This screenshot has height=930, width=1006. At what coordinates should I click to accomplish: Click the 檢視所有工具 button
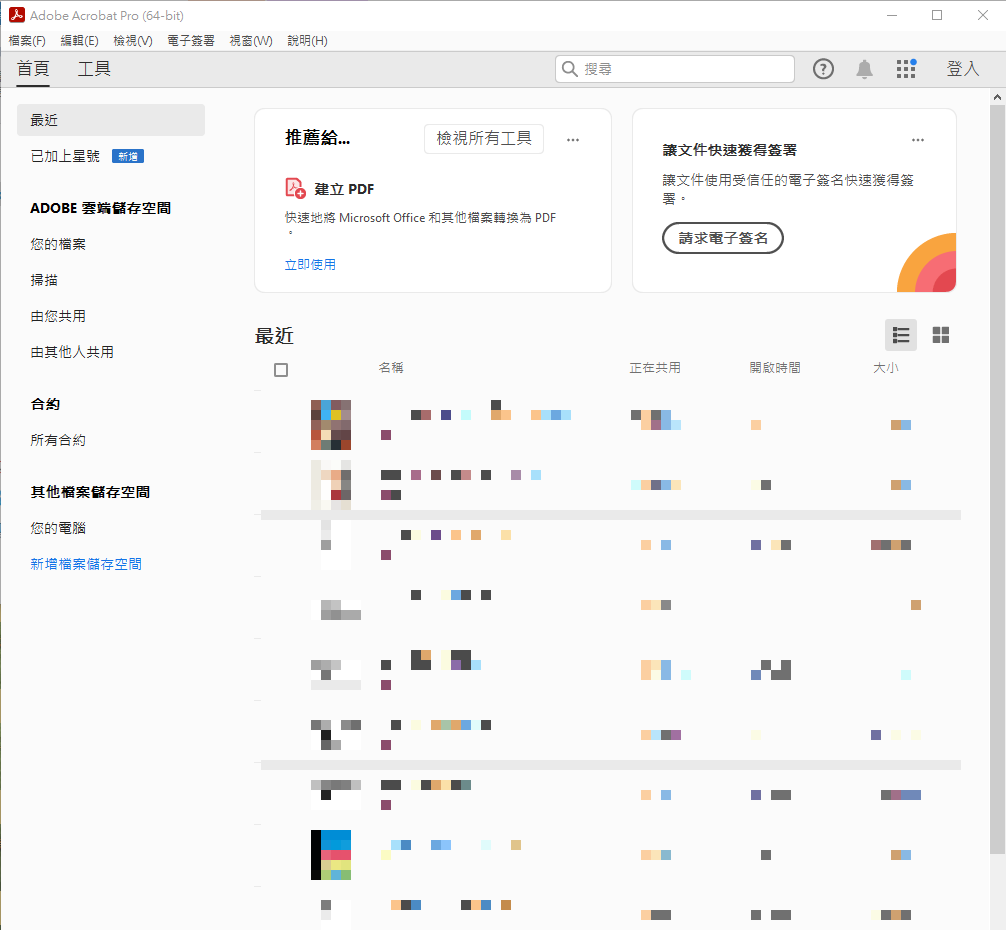point(484,139)
